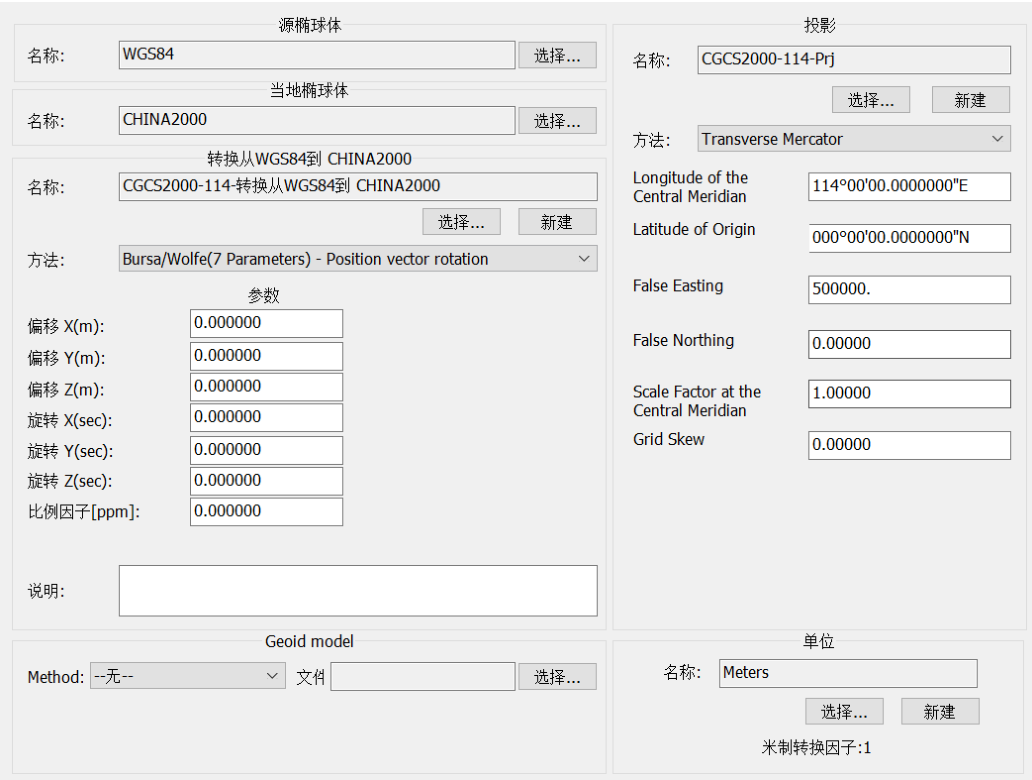Click 新建 button in the 单位 section

[x=939, y=712]
